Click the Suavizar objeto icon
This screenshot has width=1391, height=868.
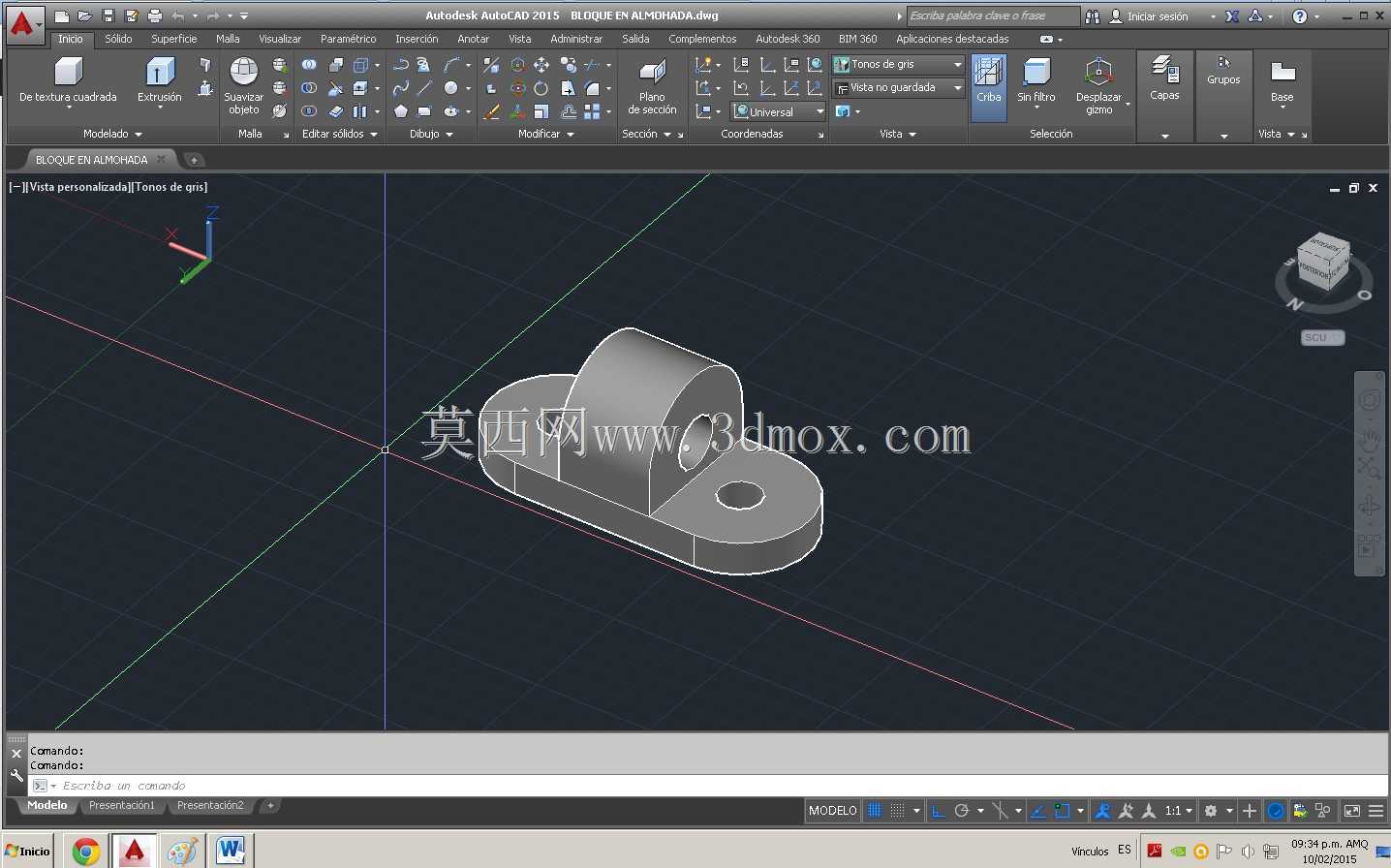(243, 72)
